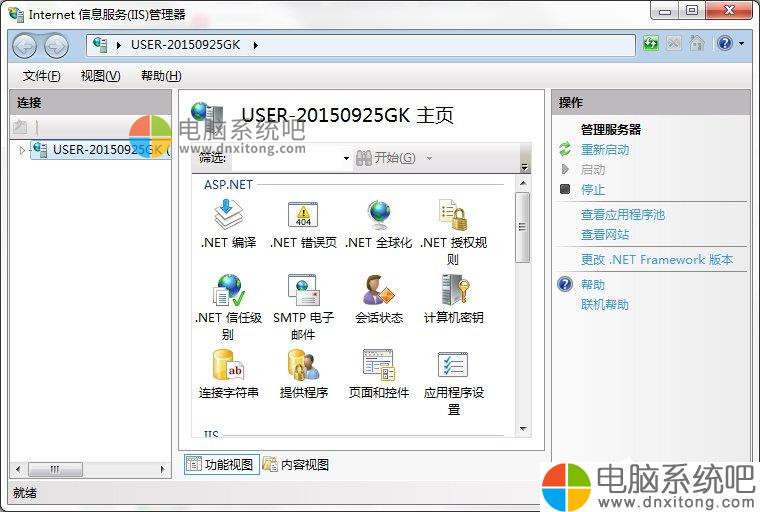Click the 停止 black square icon

click(x=565, y=189)
